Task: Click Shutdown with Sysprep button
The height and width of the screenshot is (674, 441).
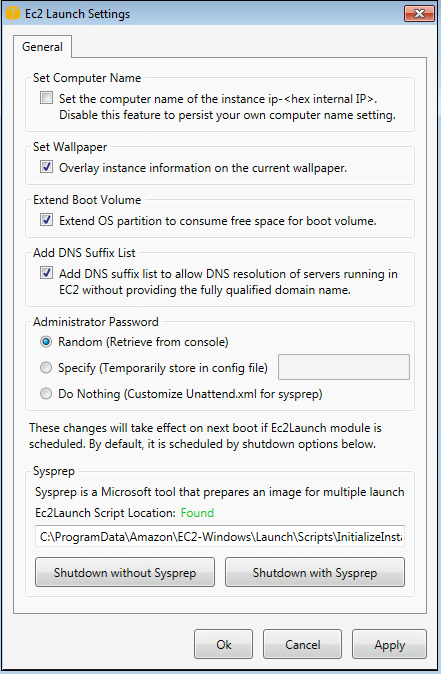Action: [x=315, y=572]
